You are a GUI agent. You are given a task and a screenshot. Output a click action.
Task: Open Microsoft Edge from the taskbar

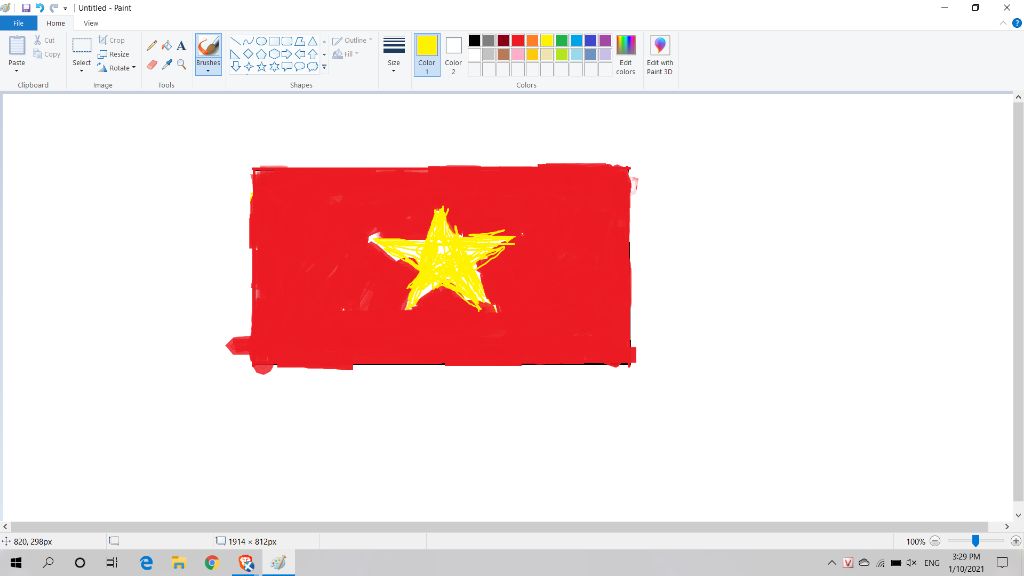click(146, 562)
